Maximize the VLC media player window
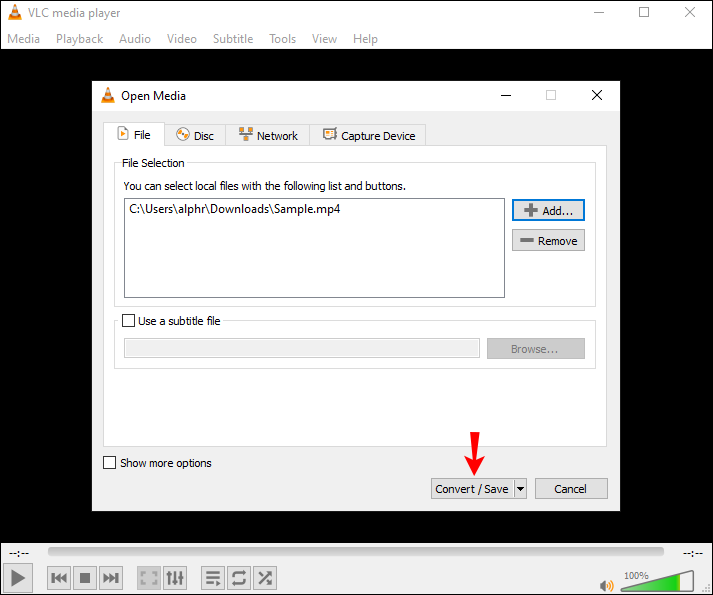This screenshot has height=595, width=713. (644, 12)
